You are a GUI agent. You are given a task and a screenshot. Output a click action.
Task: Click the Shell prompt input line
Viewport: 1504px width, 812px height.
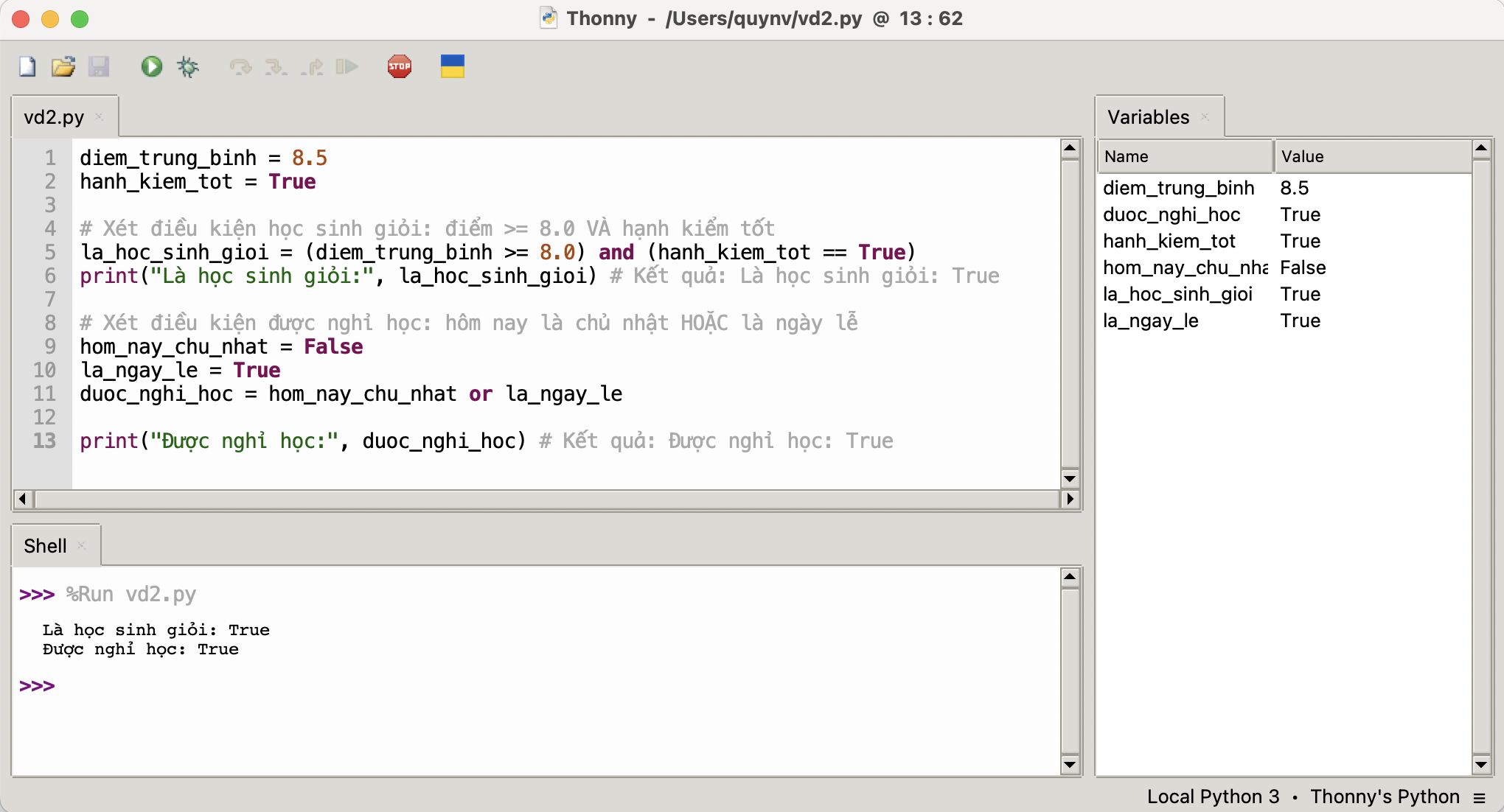(x=295, y=686)
